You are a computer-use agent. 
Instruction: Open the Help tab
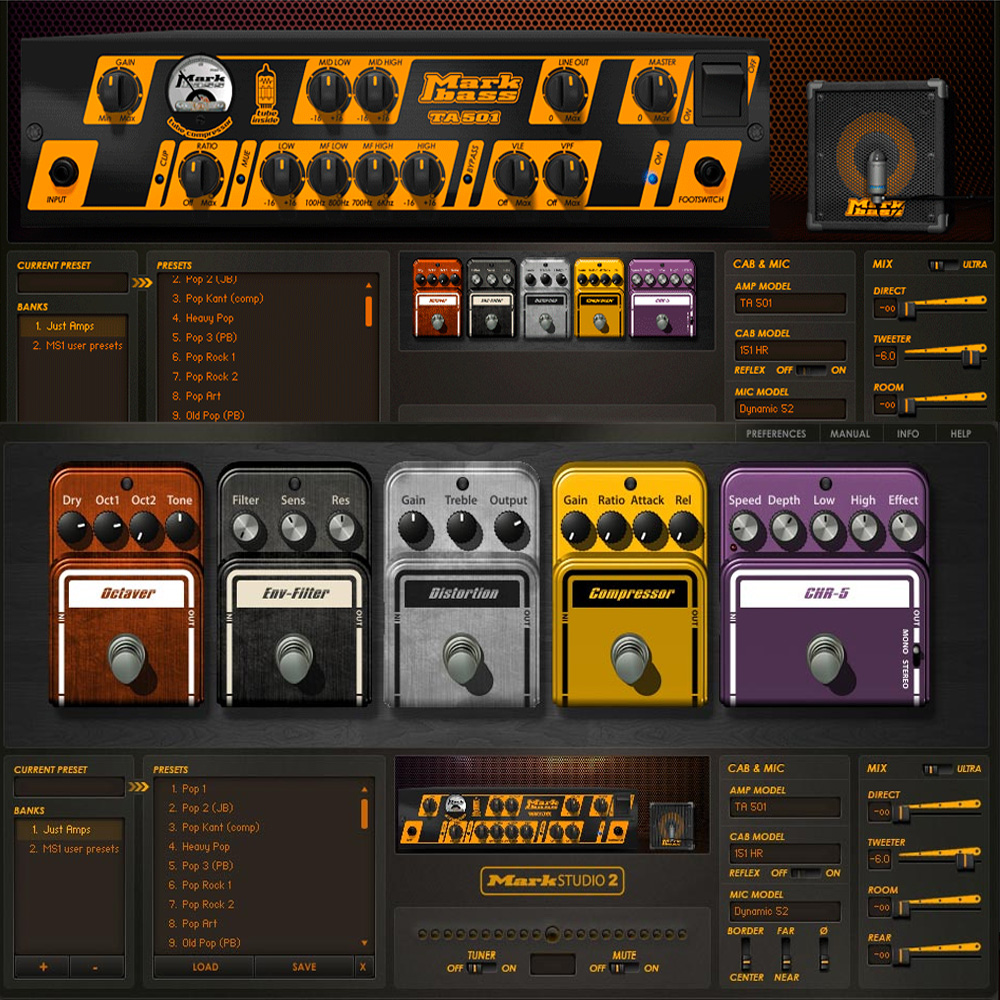[x=960, y=434]
